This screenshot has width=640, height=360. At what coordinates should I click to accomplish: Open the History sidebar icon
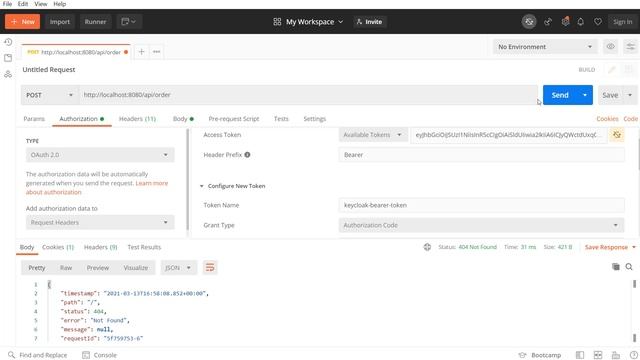pyautogui.click(x=8, y=42)
